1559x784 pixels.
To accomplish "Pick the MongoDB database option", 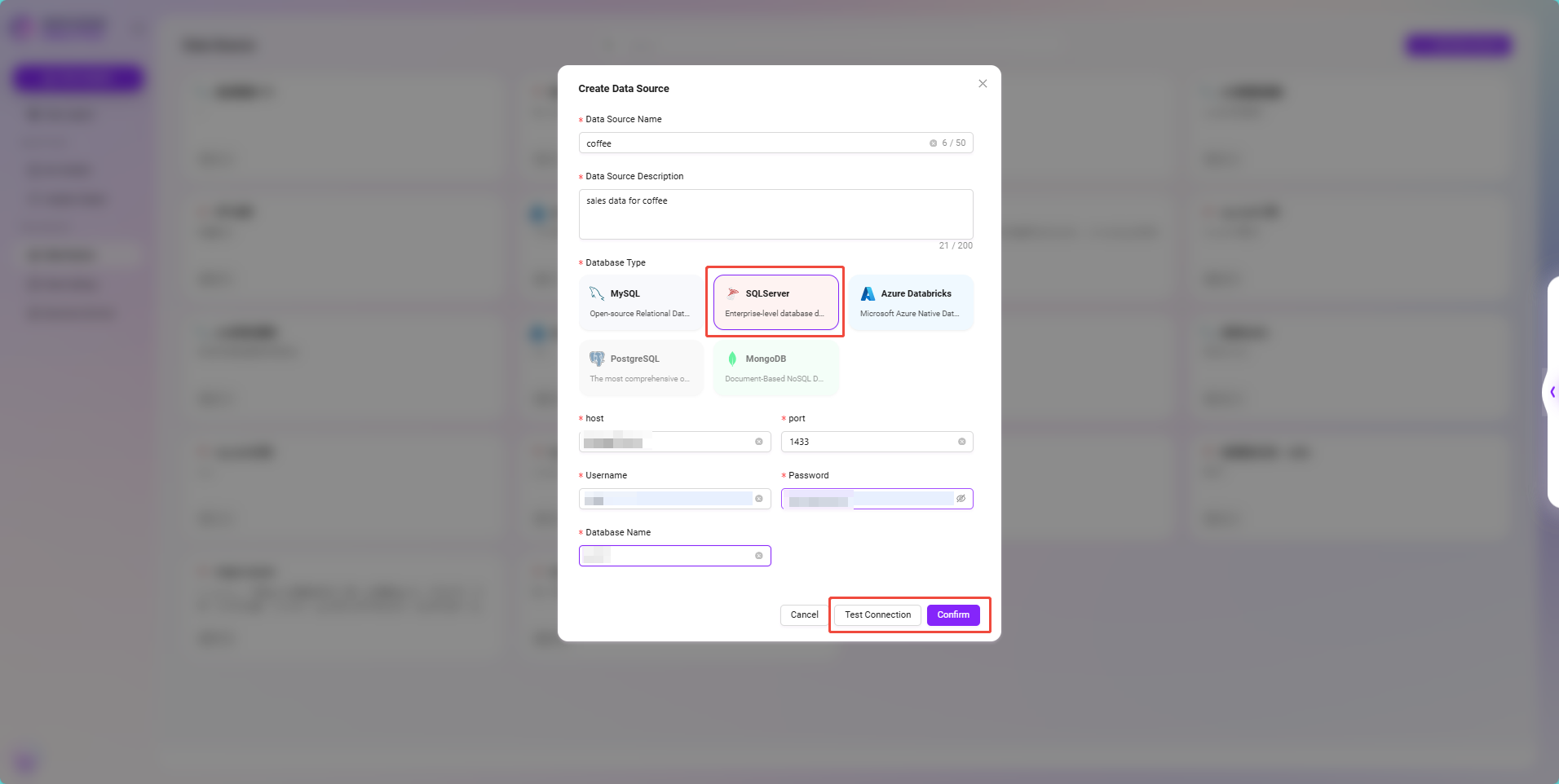I will point(775,368).
